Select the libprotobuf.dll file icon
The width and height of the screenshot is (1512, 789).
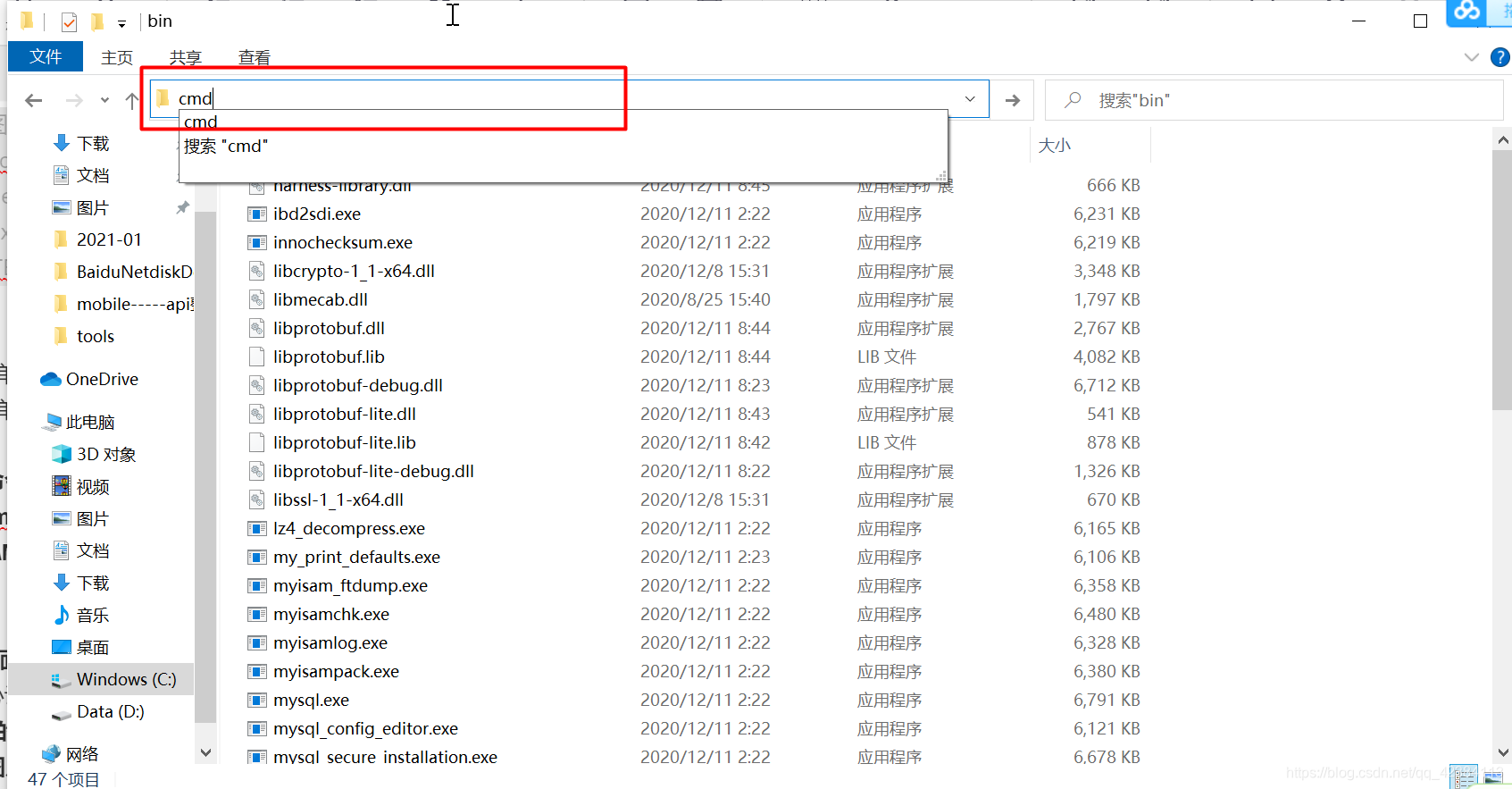pos(256,328)
